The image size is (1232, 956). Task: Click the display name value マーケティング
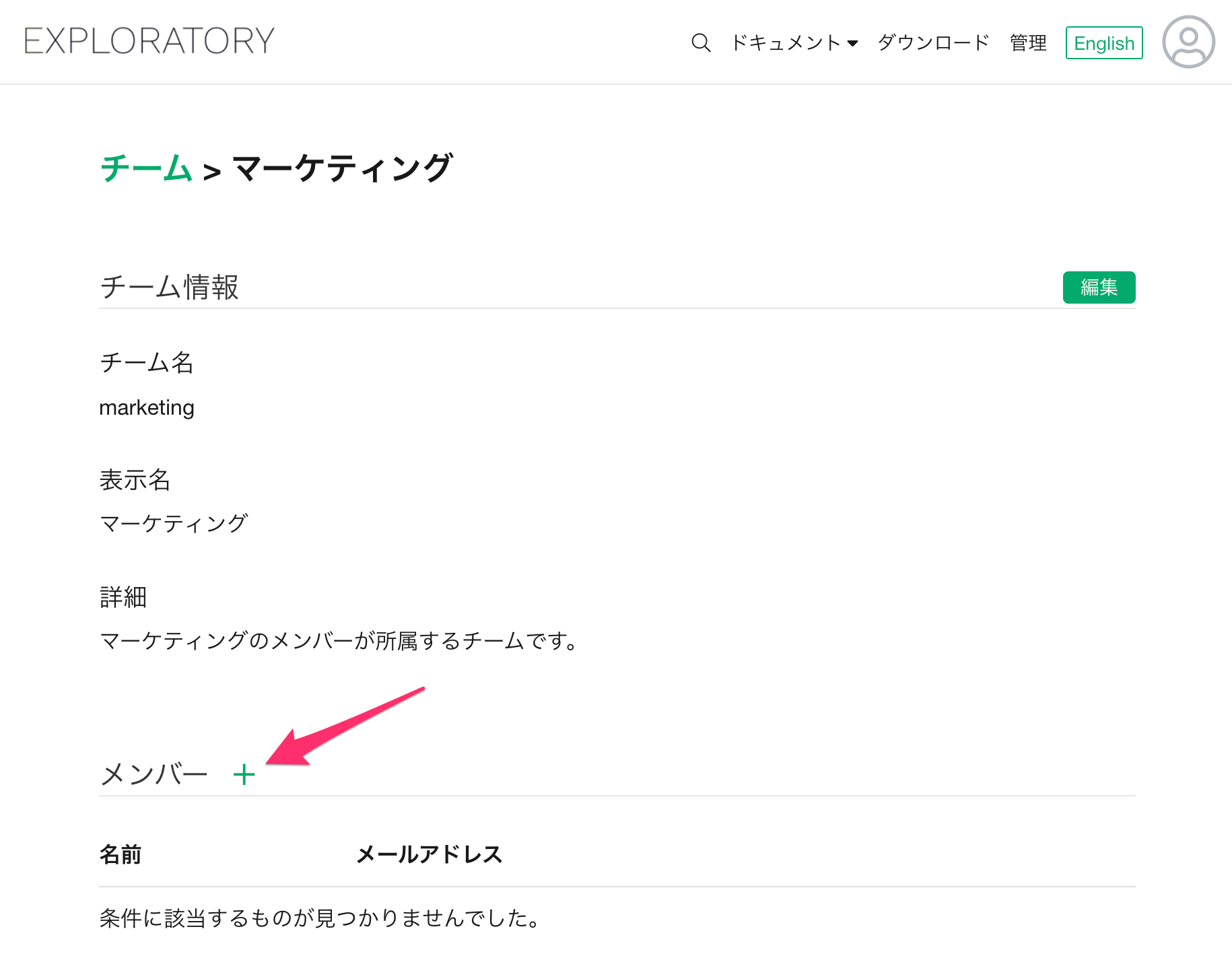174,523
